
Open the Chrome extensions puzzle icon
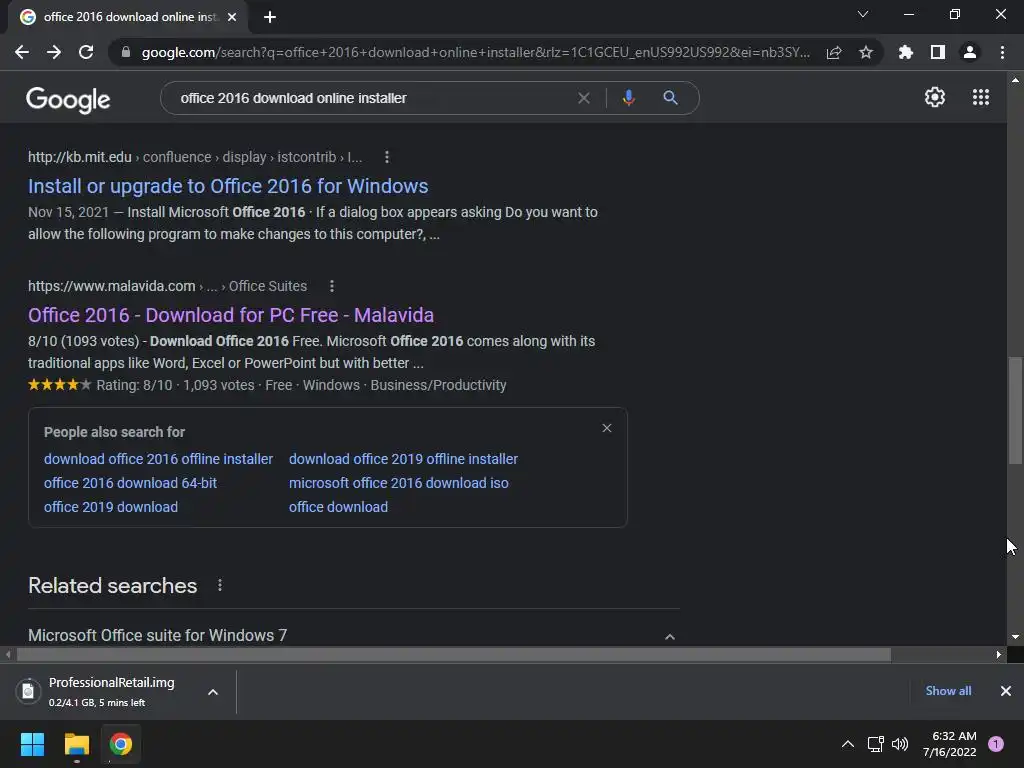(905, 52)
